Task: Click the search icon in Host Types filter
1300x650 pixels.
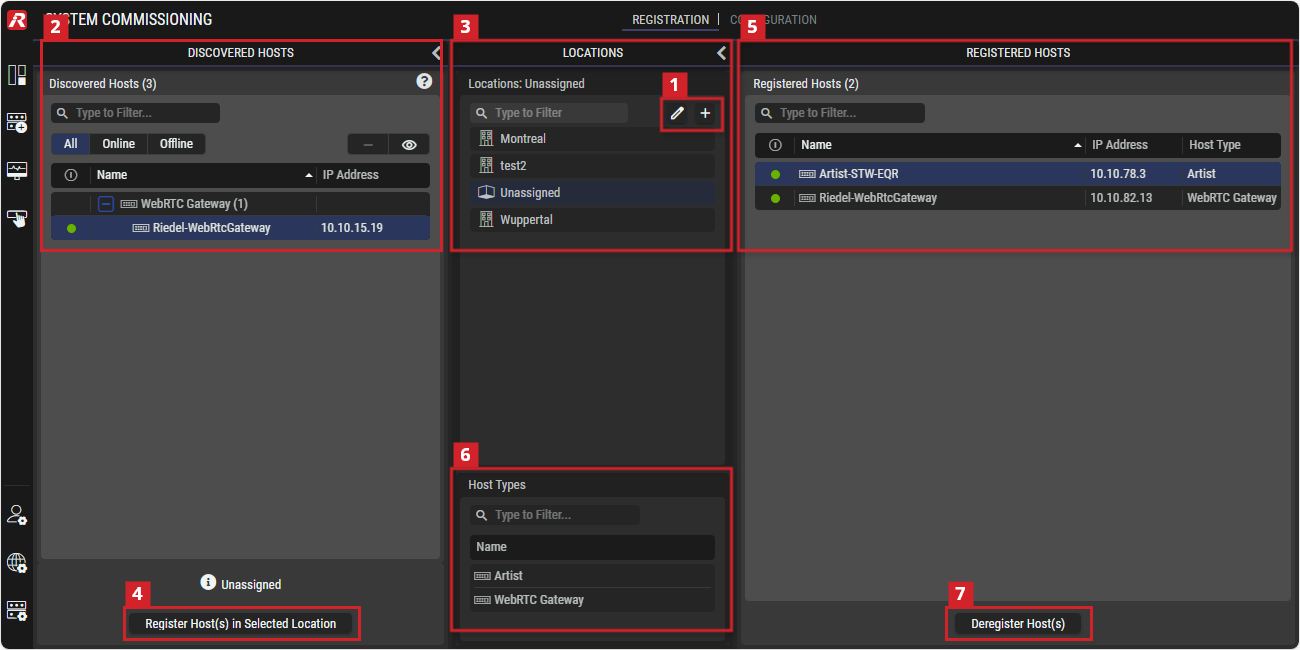Action: click(482, 515)
